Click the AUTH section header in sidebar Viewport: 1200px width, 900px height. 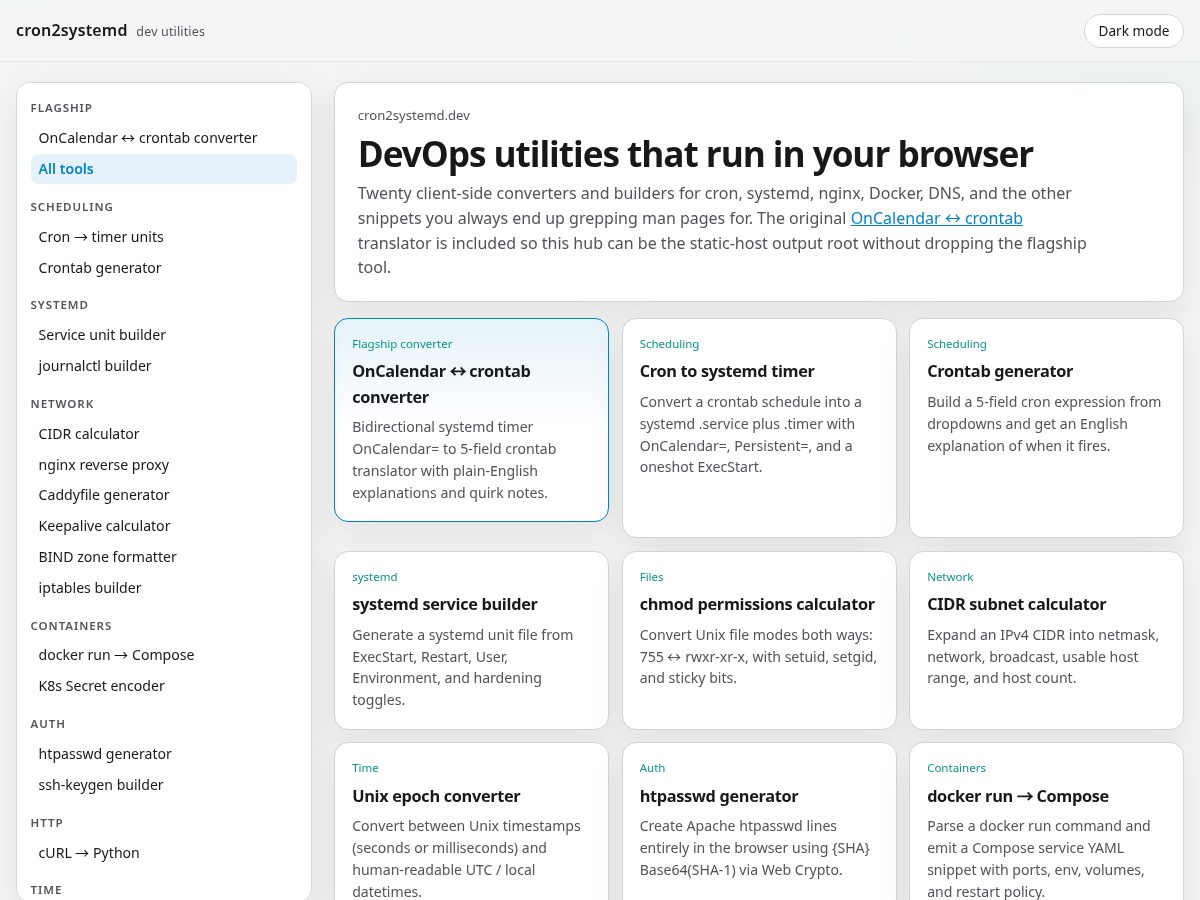click(48, 724)
